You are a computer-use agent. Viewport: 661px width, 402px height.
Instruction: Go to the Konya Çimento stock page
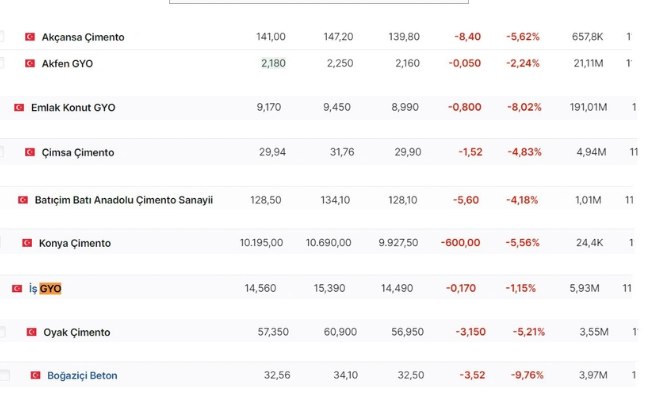point(75,243)
